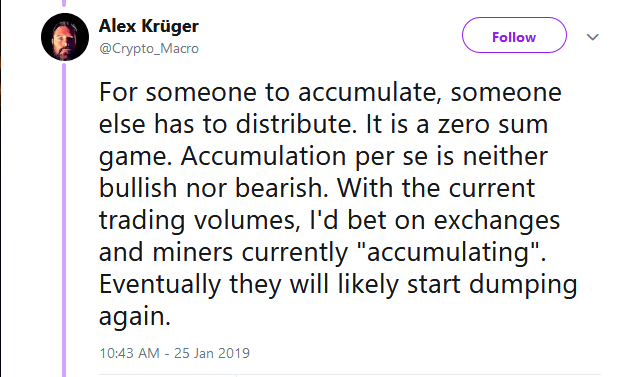Click the word 'exchanges' in tweet body
The image size is (640, 377).
point(497,221)
